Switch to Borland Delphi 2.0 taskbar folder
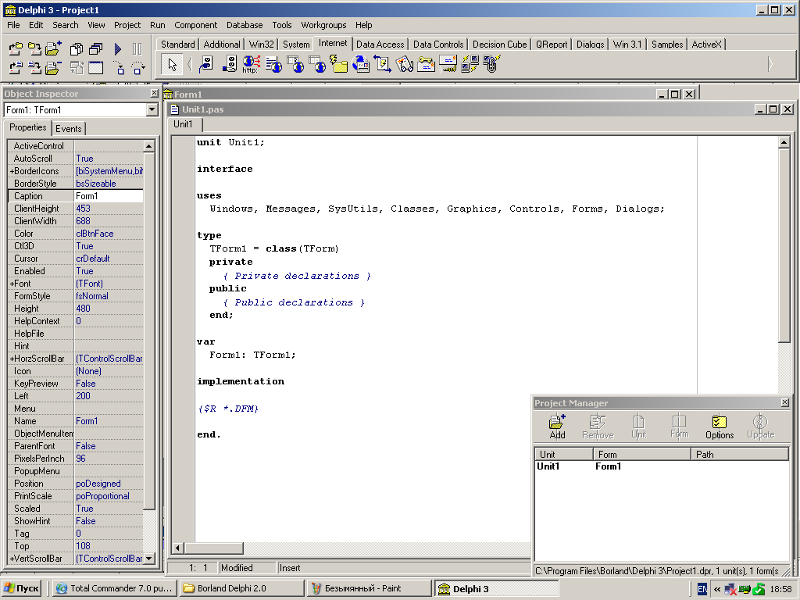 click(241, 588)
